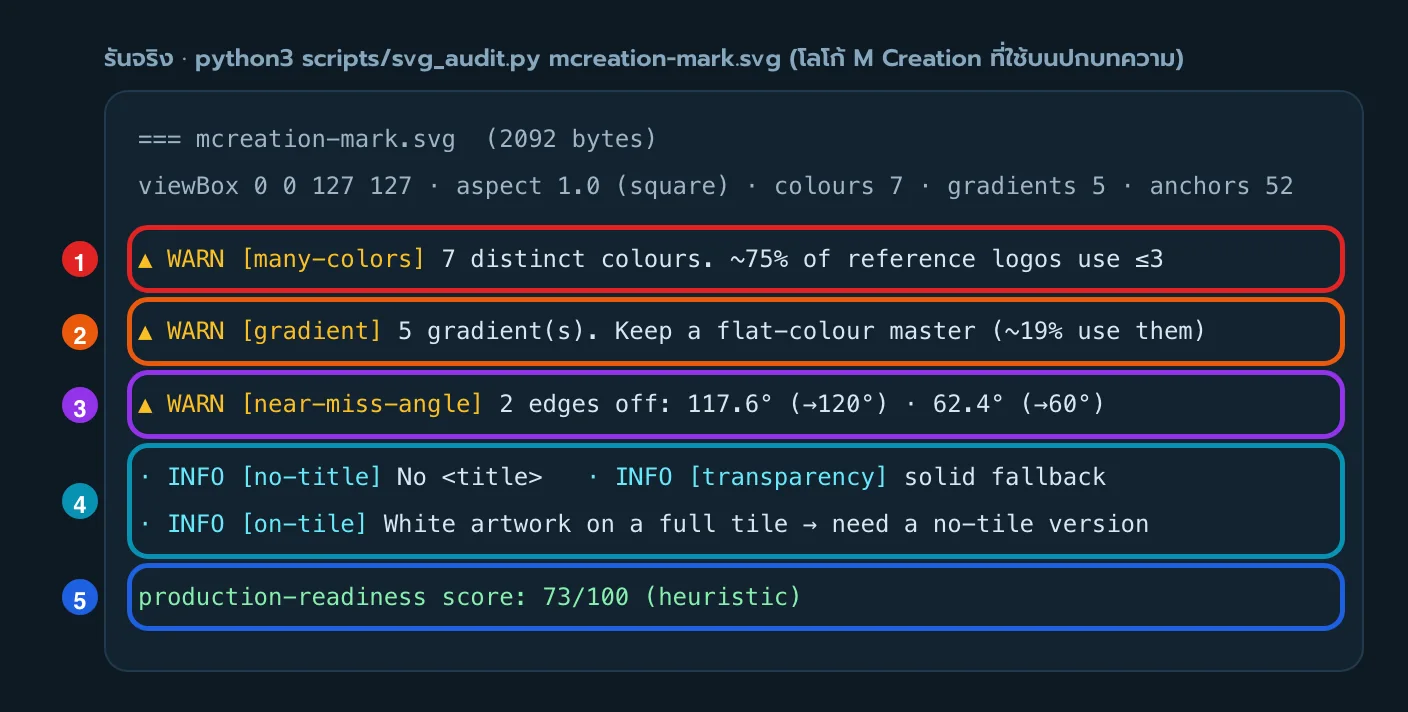Viewport: 1408px width, 712px height.
Task: Select 'viewBox 0 0 127 127' value
Action: coord(275,186)
